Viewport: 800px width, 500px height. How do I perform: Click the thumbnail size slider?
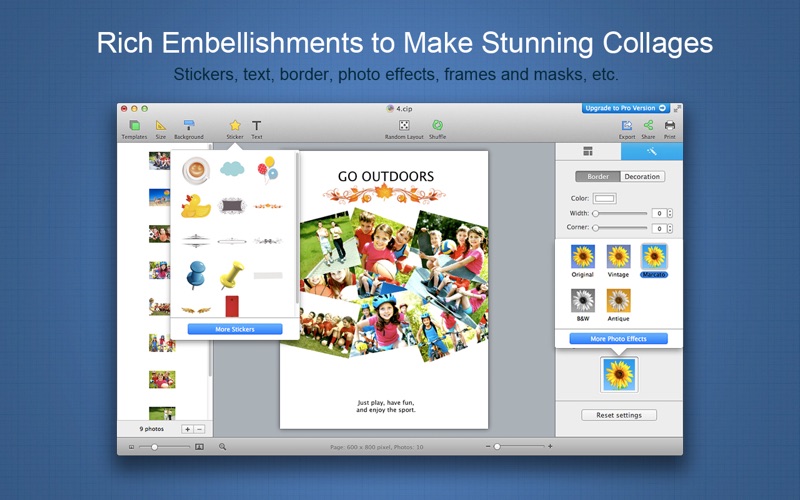point(164,447)
